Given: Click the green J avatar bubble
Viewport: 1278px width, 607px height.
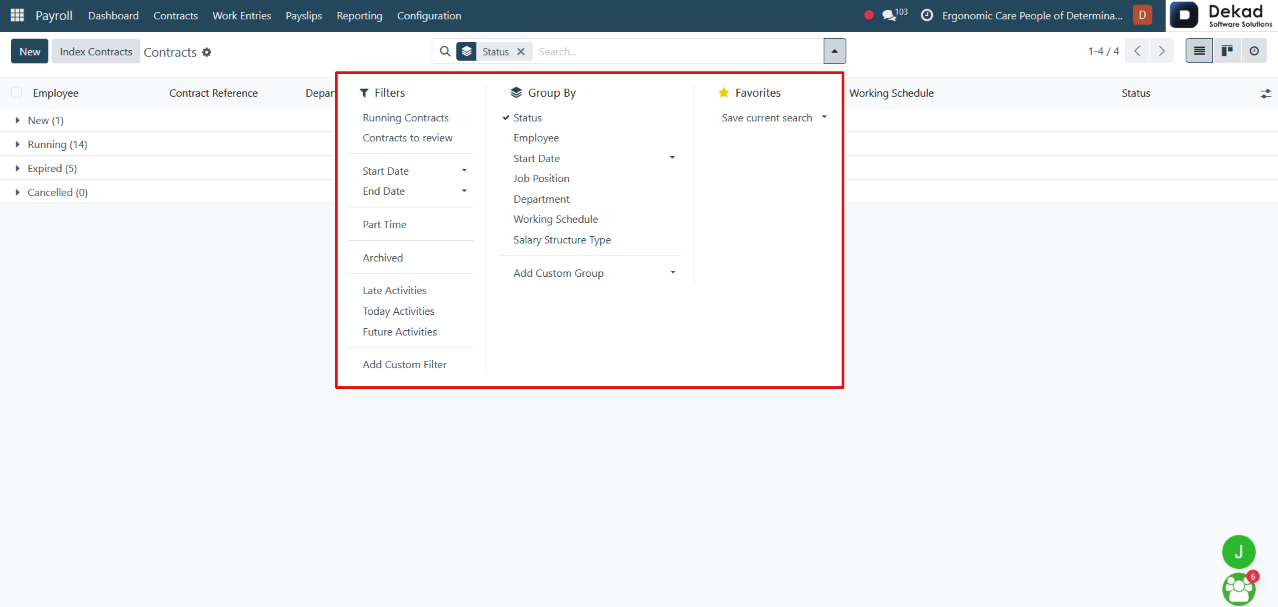Looking at the screenshot, I should tap(1238, 551).
